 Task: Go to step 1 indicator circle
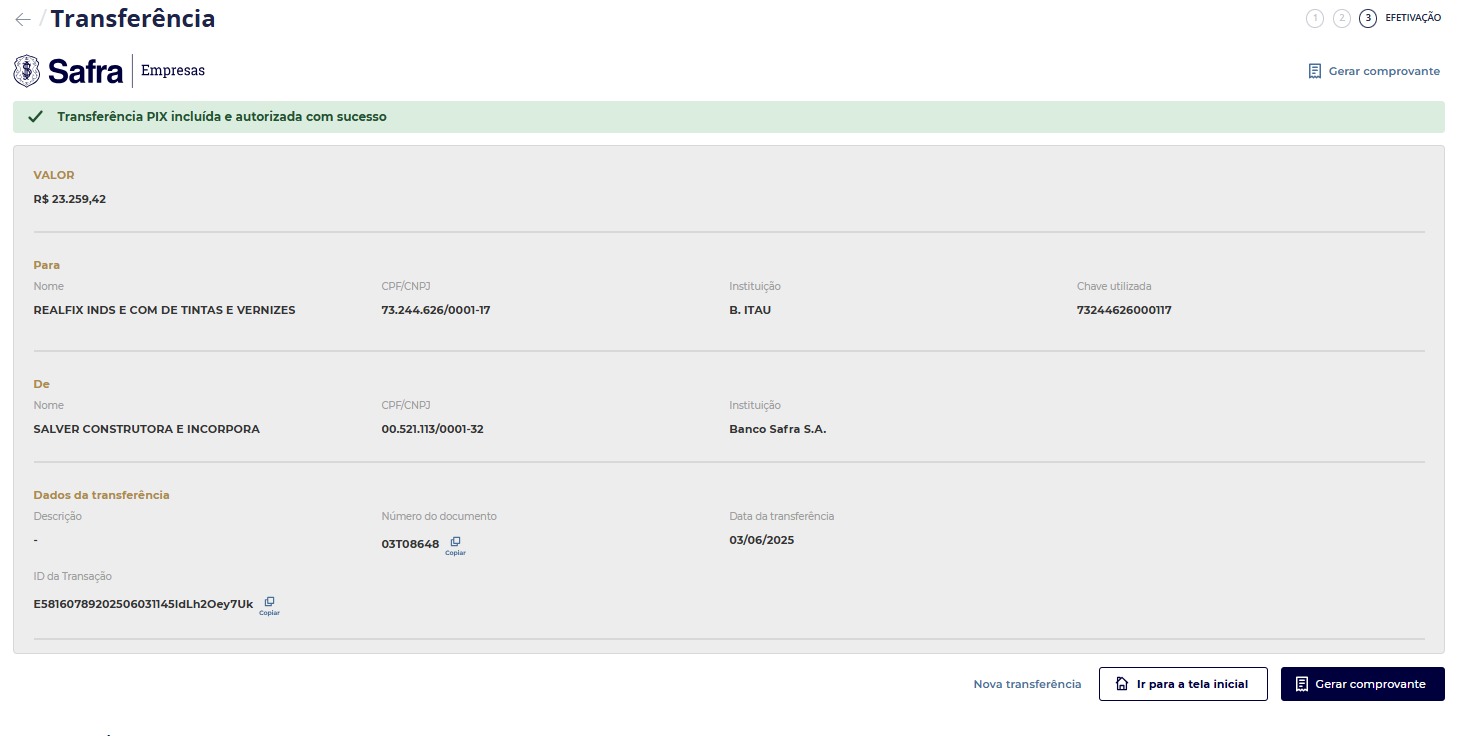[x=1315, y=18]
